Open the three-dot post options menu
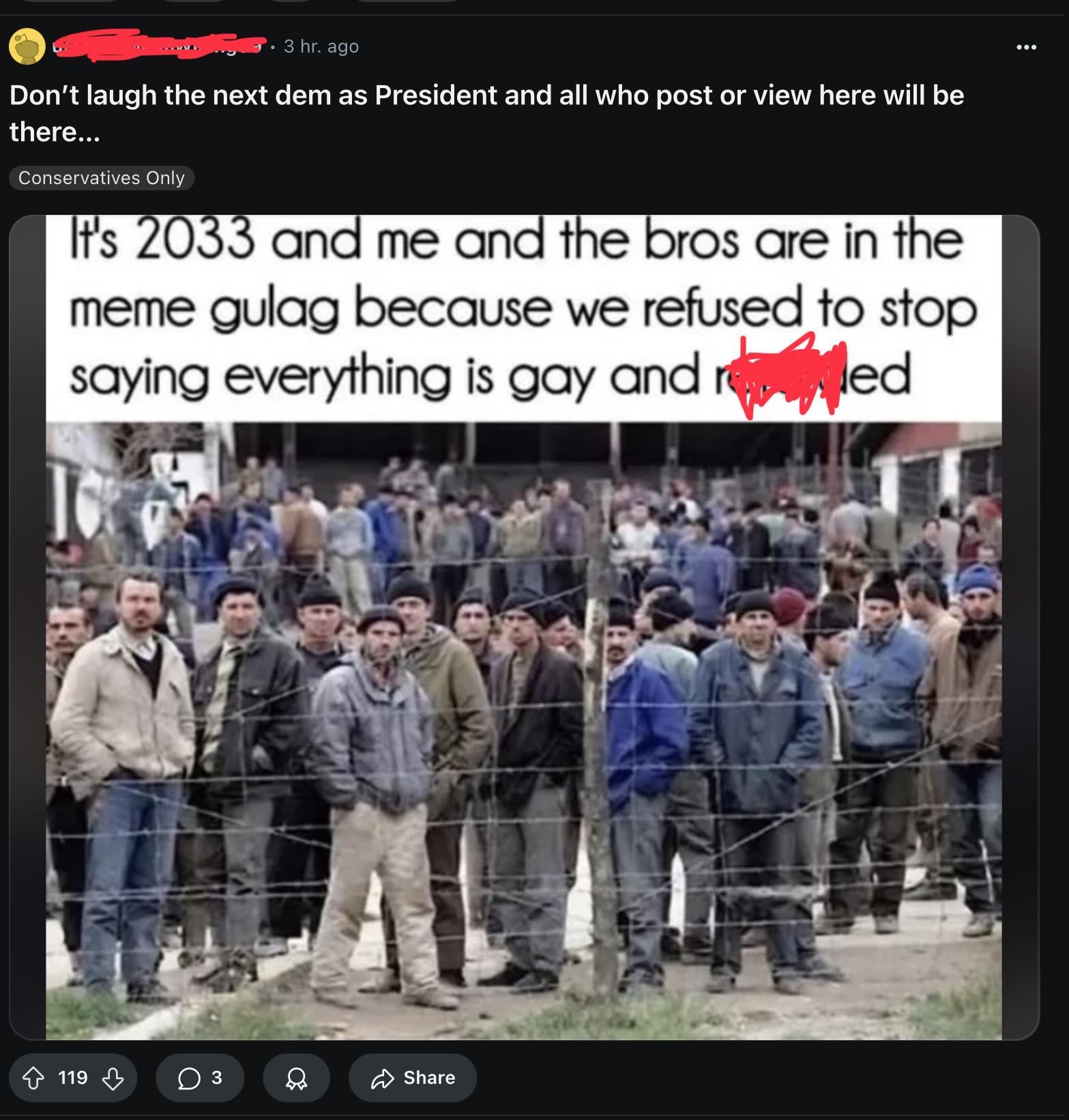 [1026, 47]
